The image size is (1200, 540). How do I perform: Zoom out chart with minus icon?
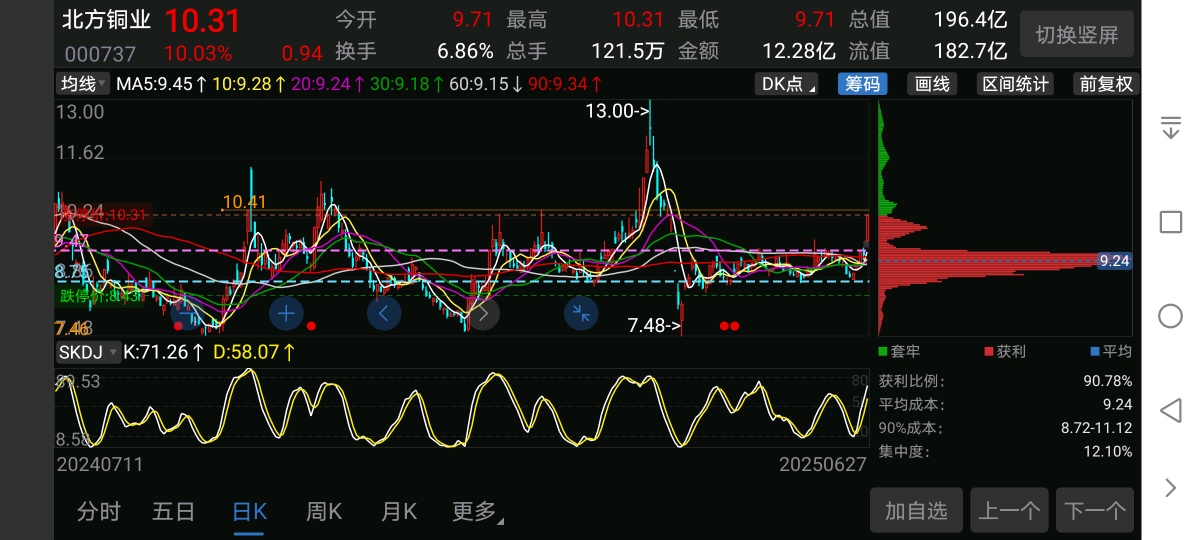[188, 313]
